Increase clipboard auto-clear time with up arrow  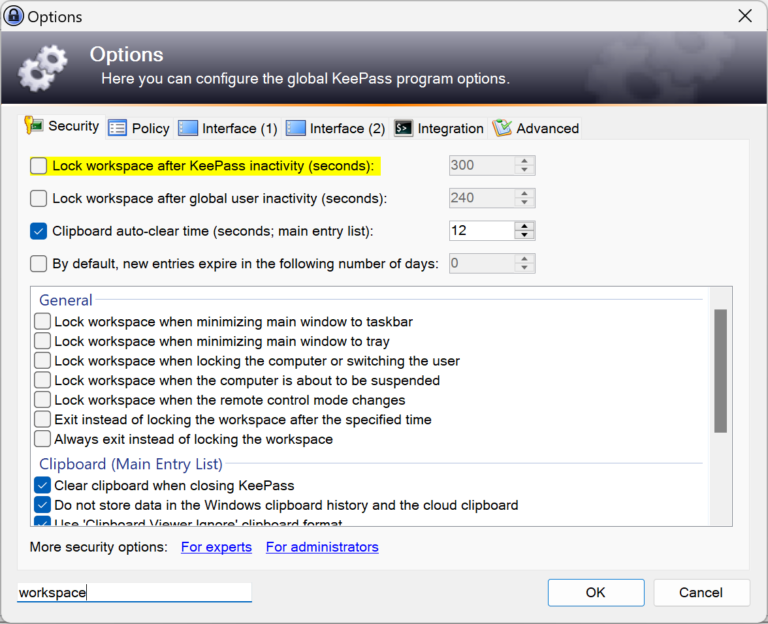(x=525, y=226)
